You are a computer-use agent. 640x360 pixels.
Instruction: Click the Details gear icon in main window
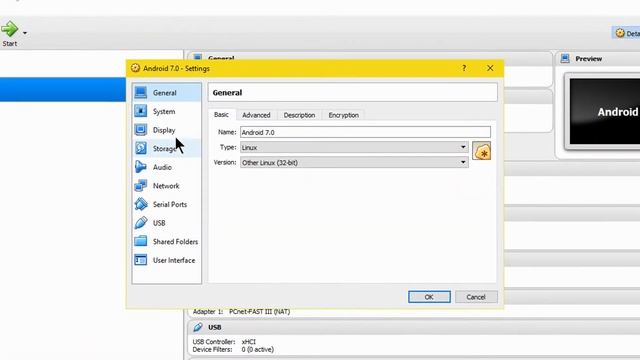(x=620, y=33)
